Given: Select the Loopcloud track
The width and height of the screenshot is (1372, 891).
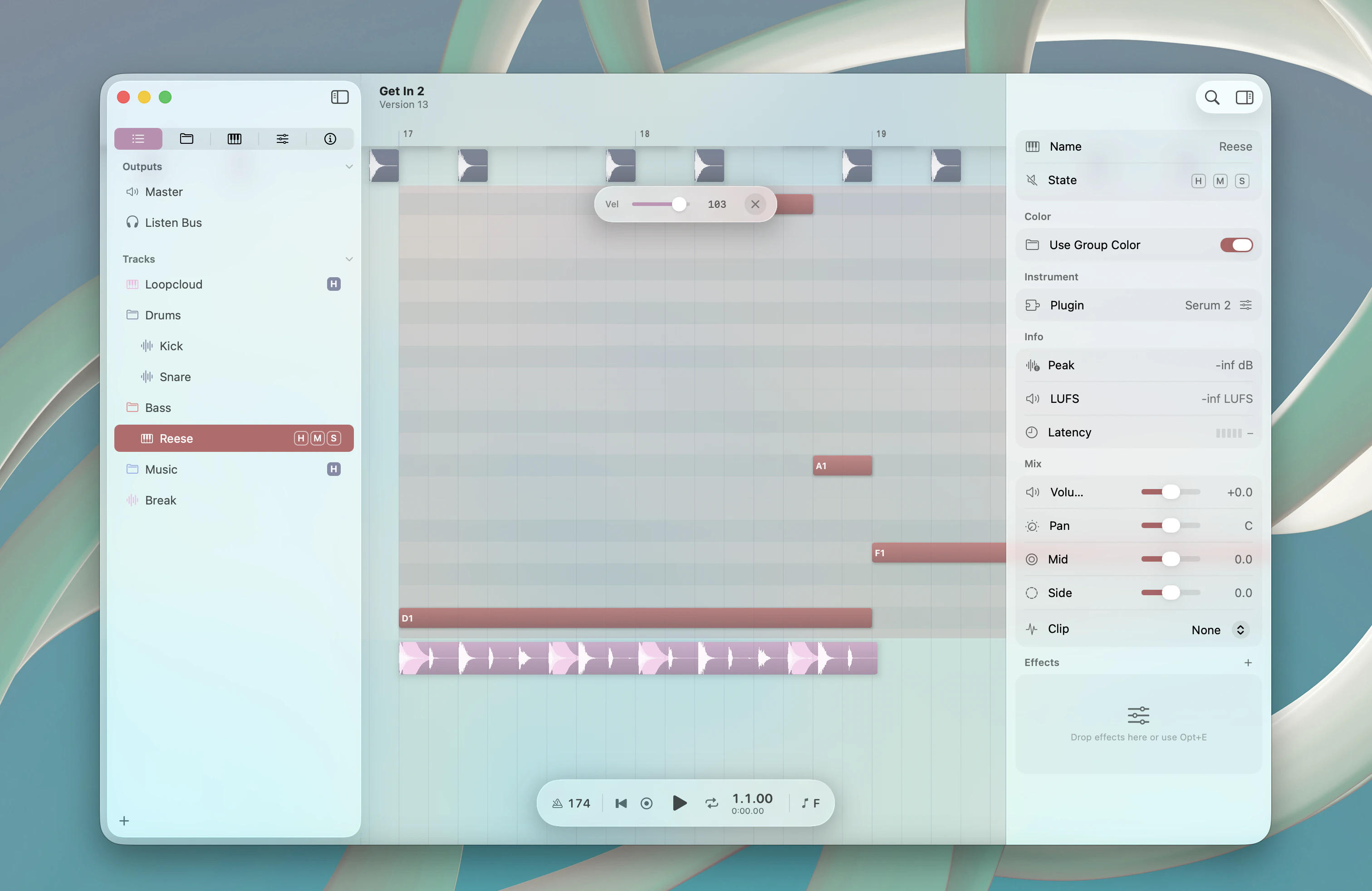Looking at the screenshot, I should pos(234,284).
